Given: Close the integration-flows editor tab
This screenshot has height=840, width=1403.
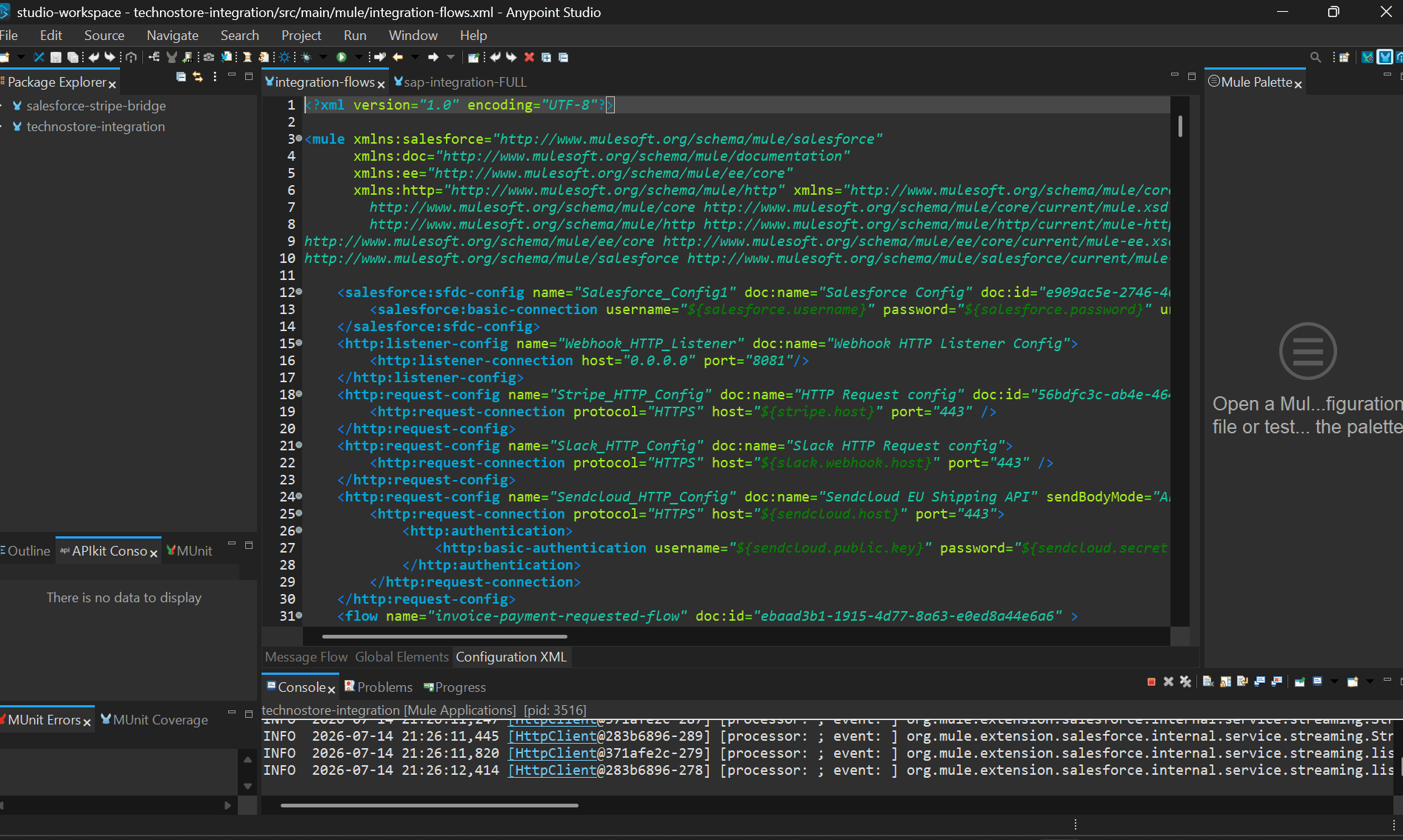Looking at the screenshot, I should [381, 84].
